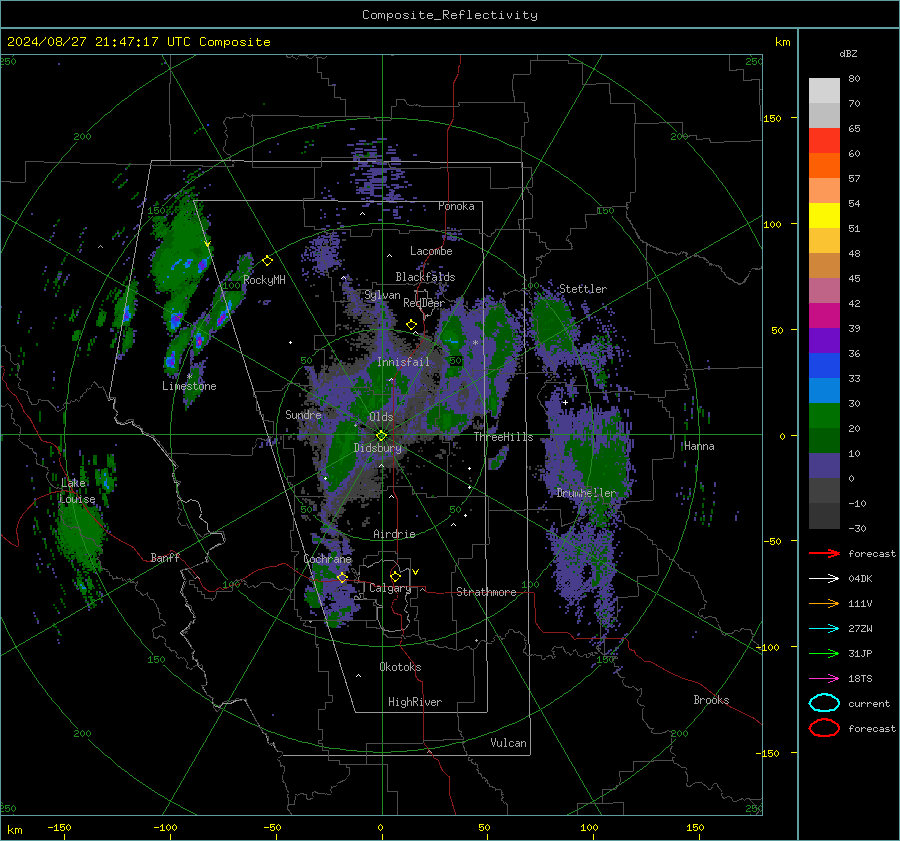900x841 pixels.
Task: Select the Limestone label
Action: tap(189, 386)
